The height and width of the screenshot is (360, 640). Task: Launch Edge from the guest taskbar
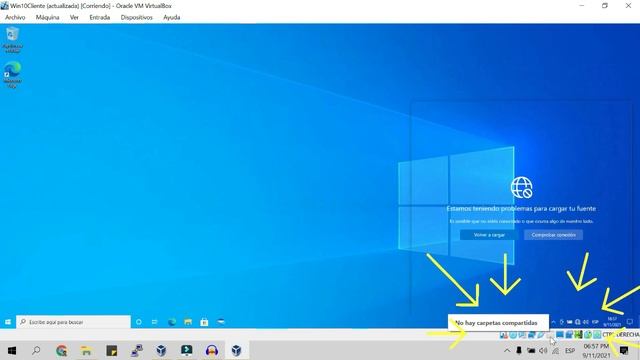click(172, 322)
